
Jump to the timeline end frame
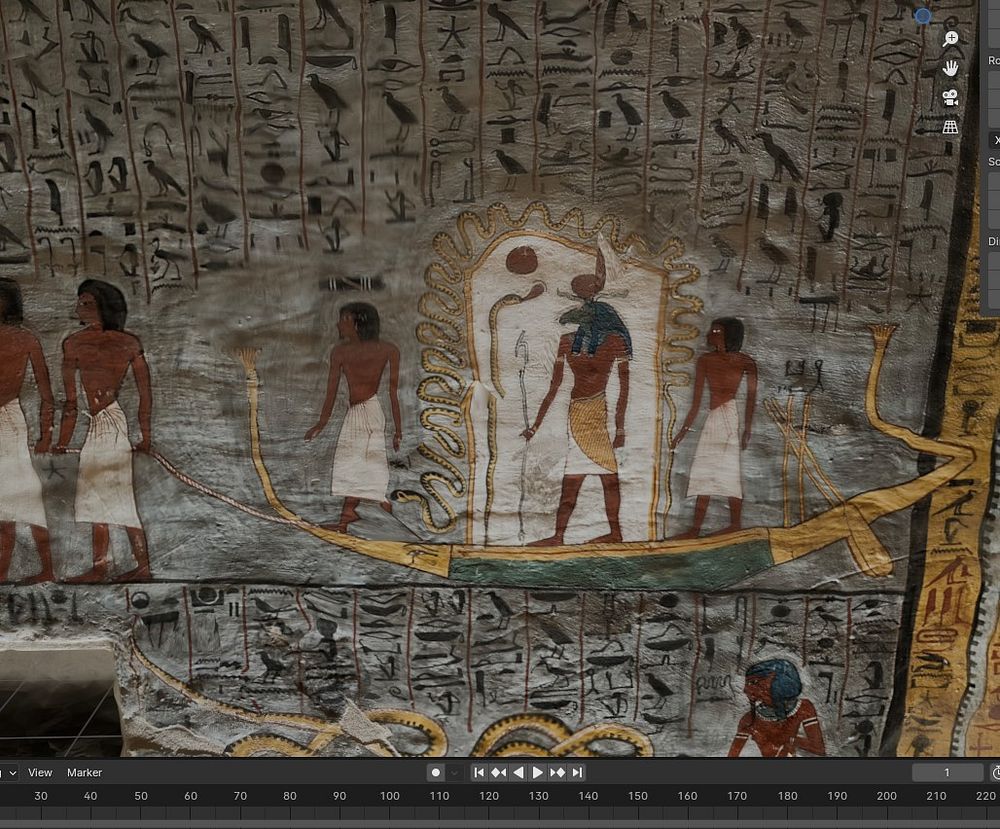tap(577, 772)
